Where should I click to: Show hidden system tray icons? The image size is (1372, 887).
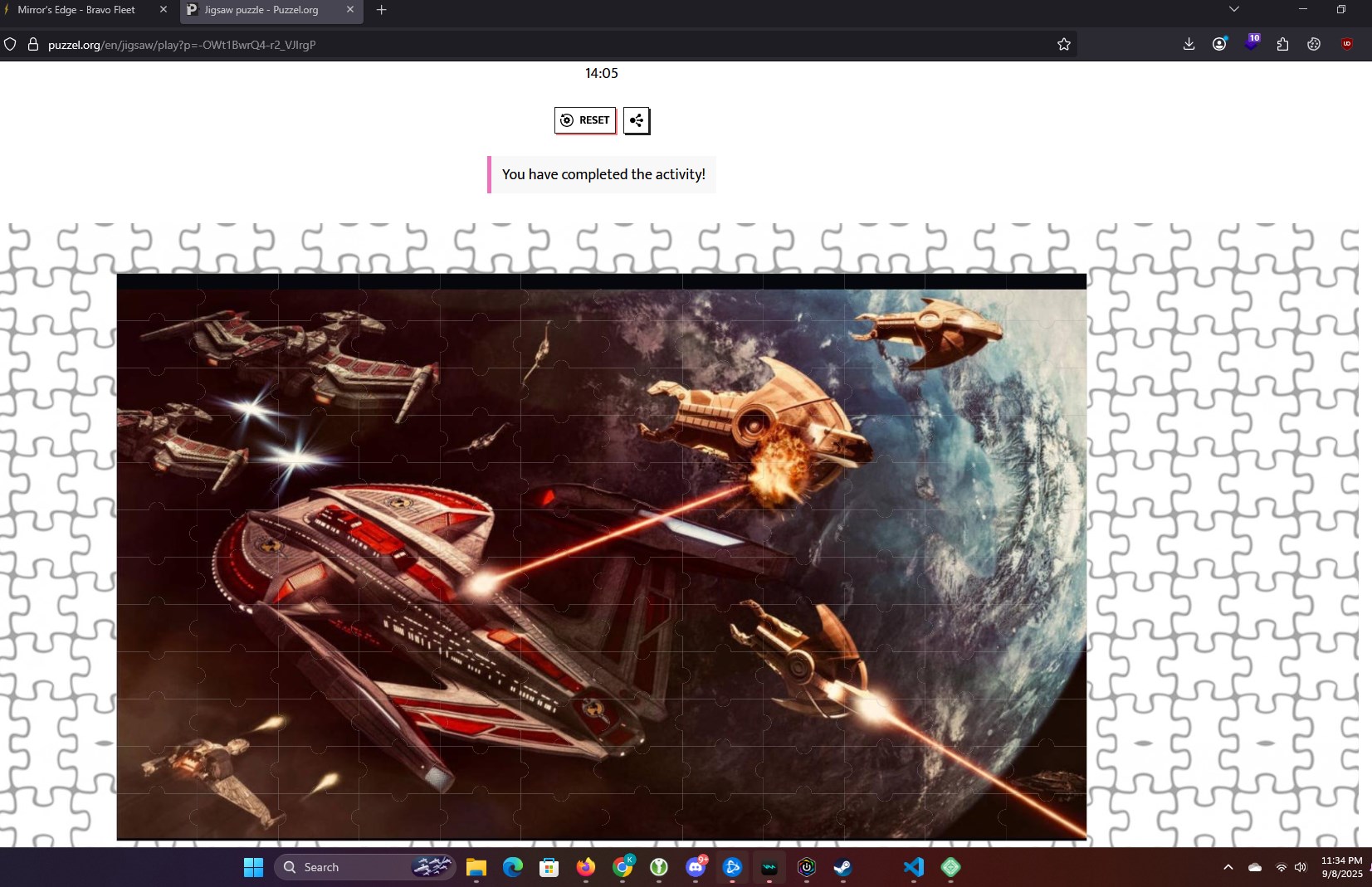tap(1228, 868)
